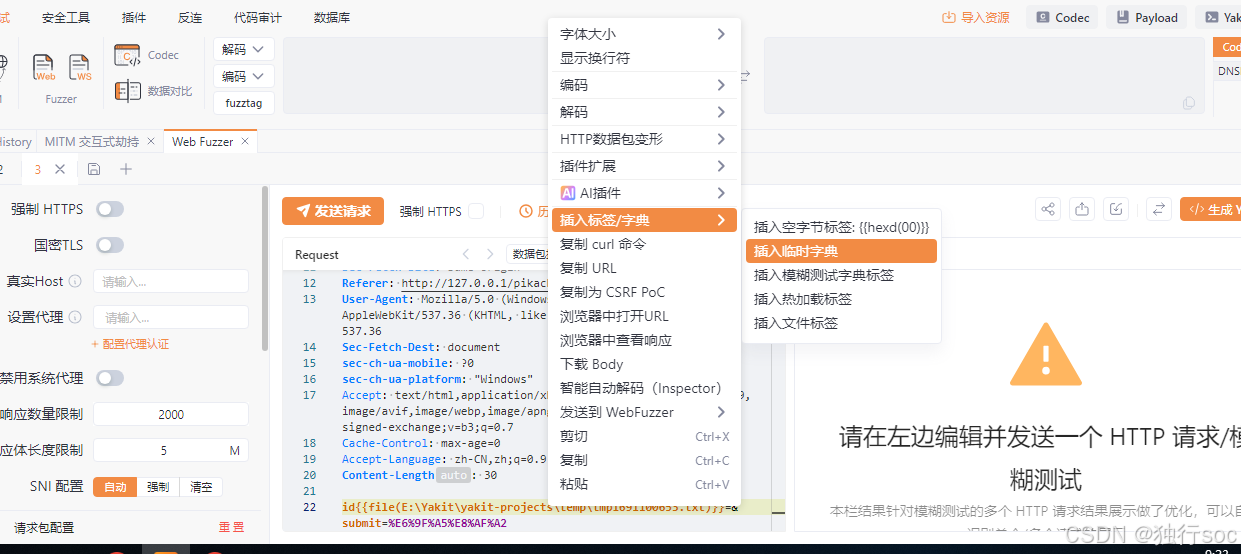
Task: Click the import-into-box icon above response
Action: [x=1116, y=209]
